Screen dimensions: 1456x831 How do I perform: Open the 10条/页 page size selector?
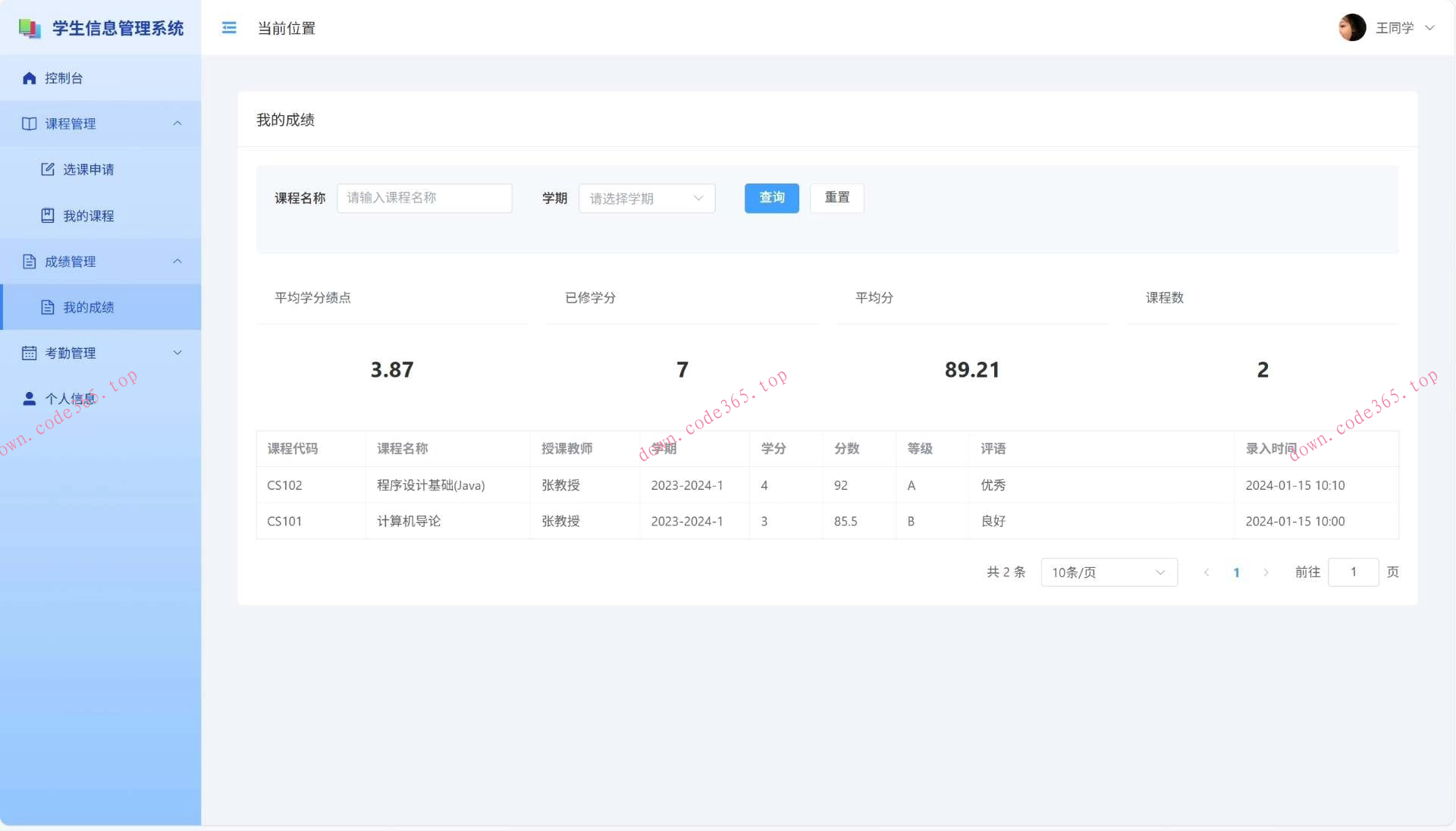click(x=1108, y=572)
